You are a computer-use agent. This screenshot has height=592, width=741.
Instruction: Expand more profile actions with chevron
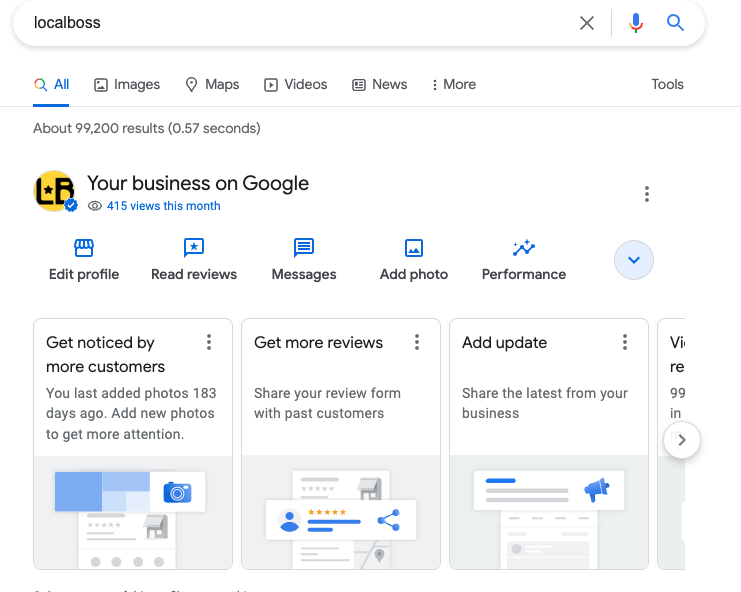coord(634,260)
